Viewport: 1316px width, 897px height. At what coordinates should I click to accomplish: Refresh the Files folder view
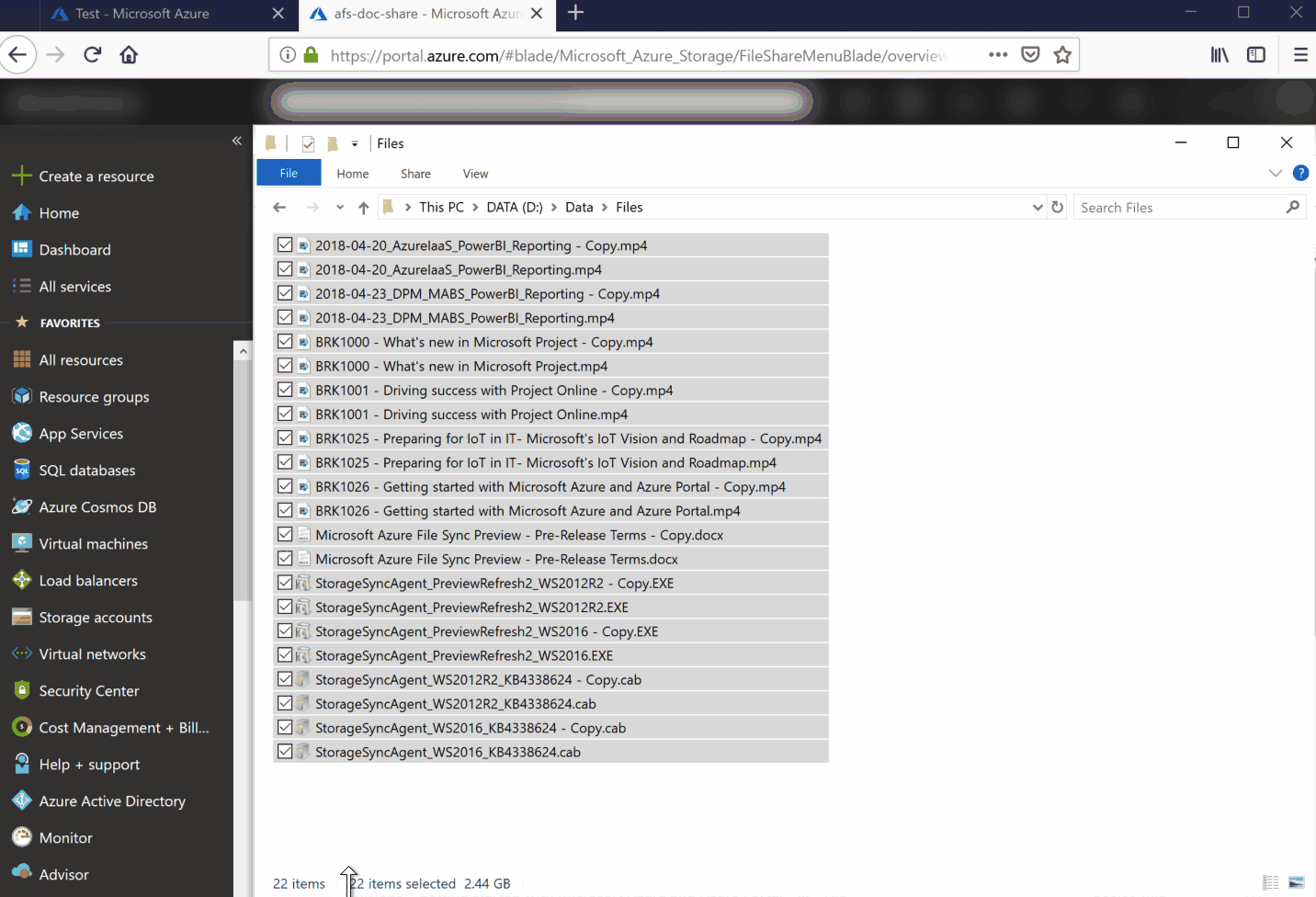point(1057,207)
